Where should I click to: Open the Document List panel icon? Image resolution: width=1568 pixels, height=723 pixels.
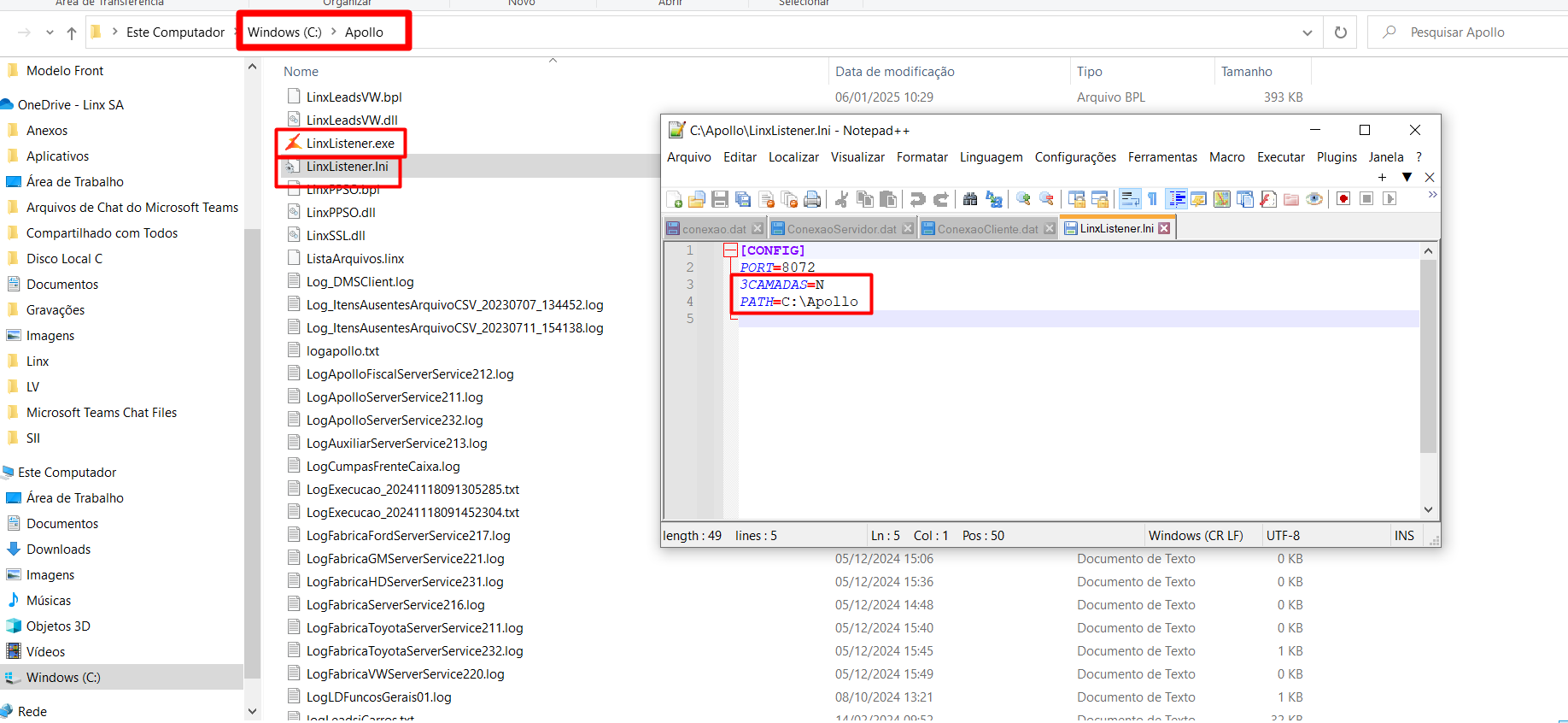[1245, 199]
